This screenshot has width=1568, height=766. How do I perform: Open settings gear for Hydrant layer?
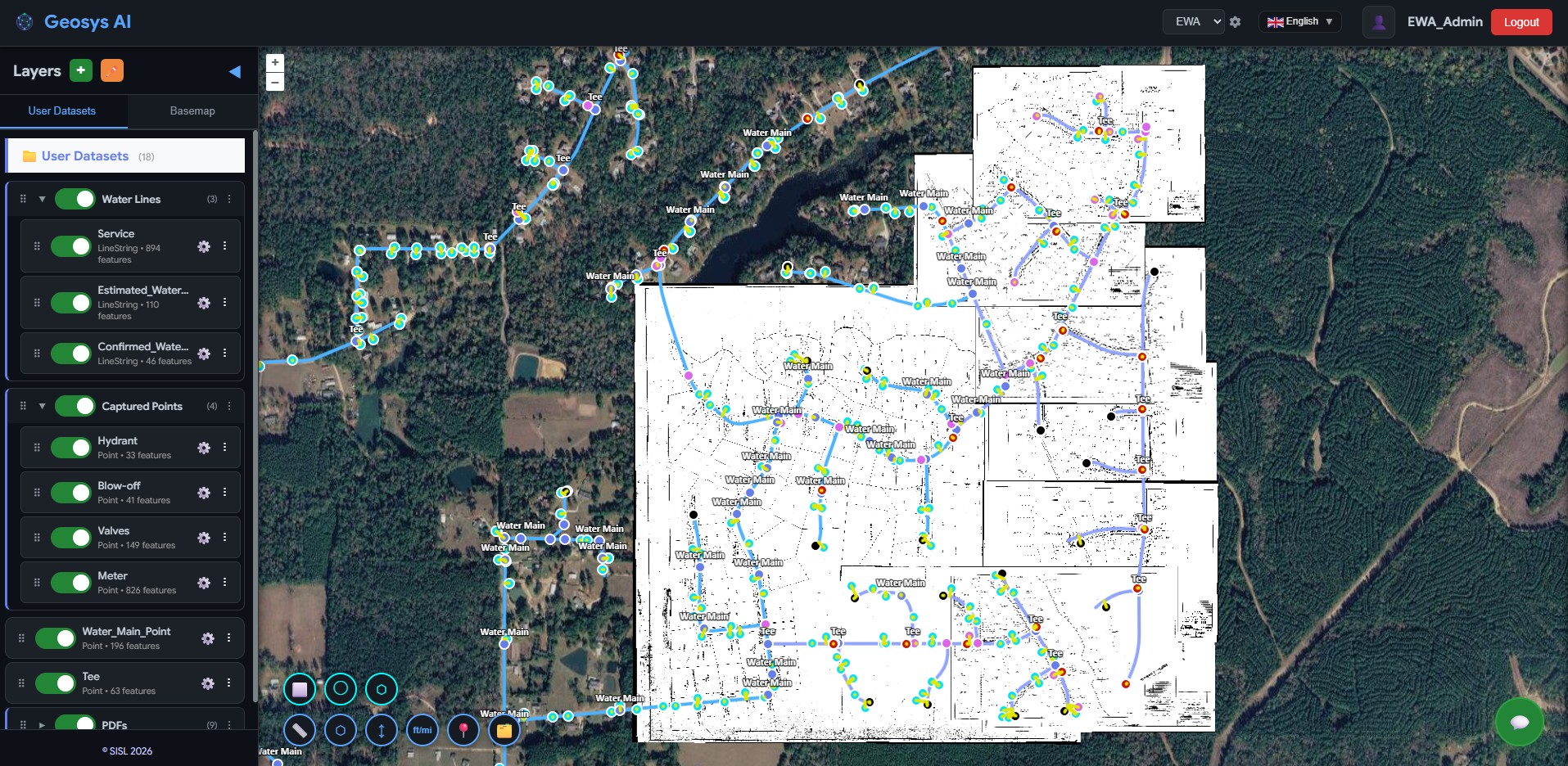point(204,448)
